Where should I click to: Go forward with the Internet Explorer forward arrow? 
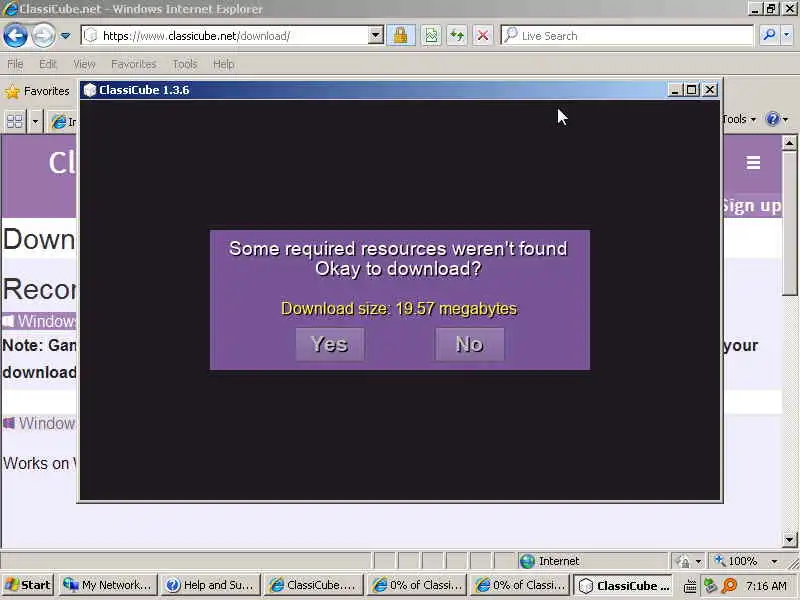tap(43, 36)
